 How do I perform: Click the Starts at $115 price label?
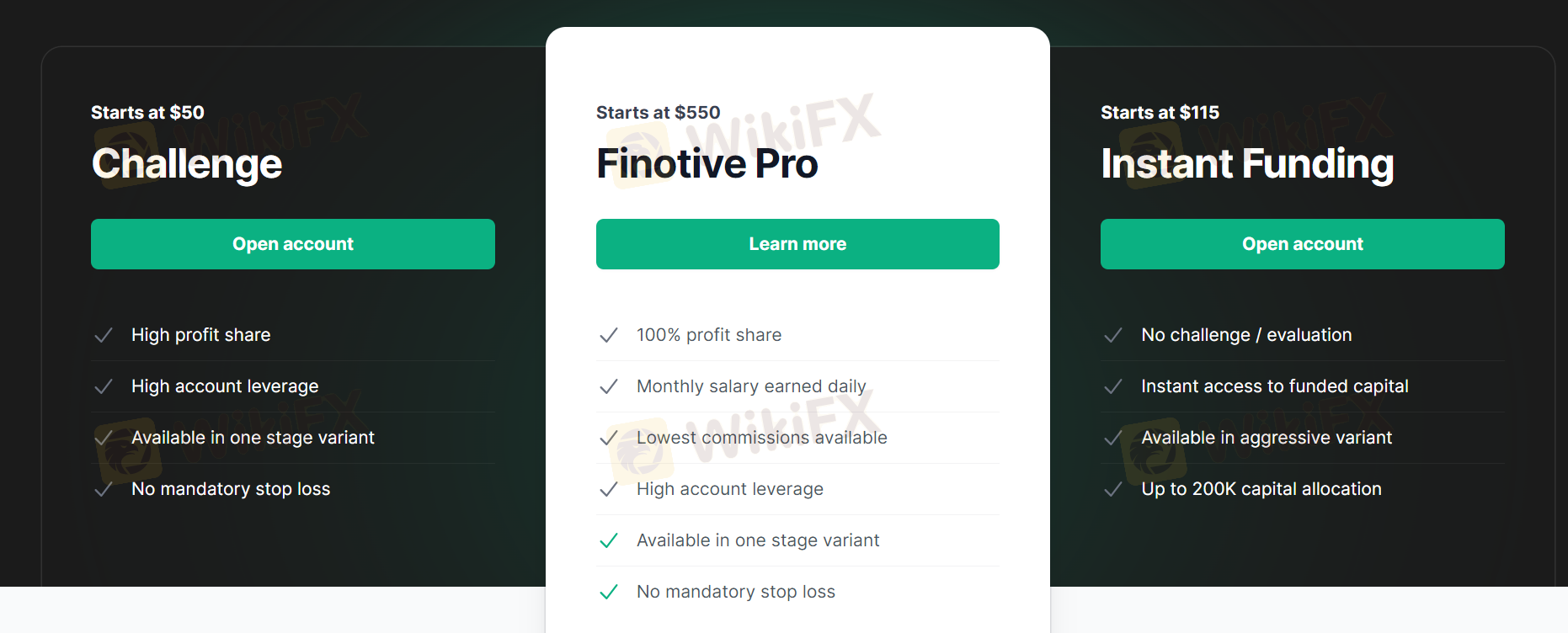point(1160,113)
